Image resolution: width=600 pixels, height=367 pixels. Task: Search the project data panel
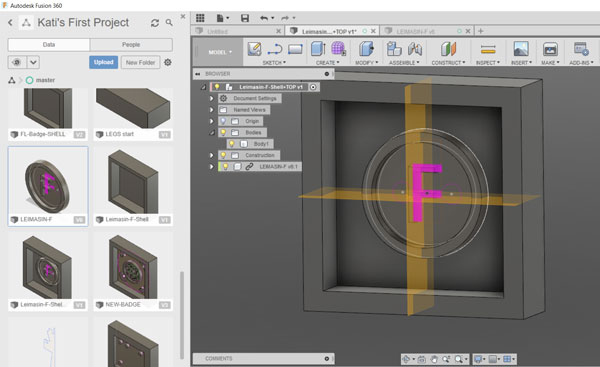tap(169, 23)
